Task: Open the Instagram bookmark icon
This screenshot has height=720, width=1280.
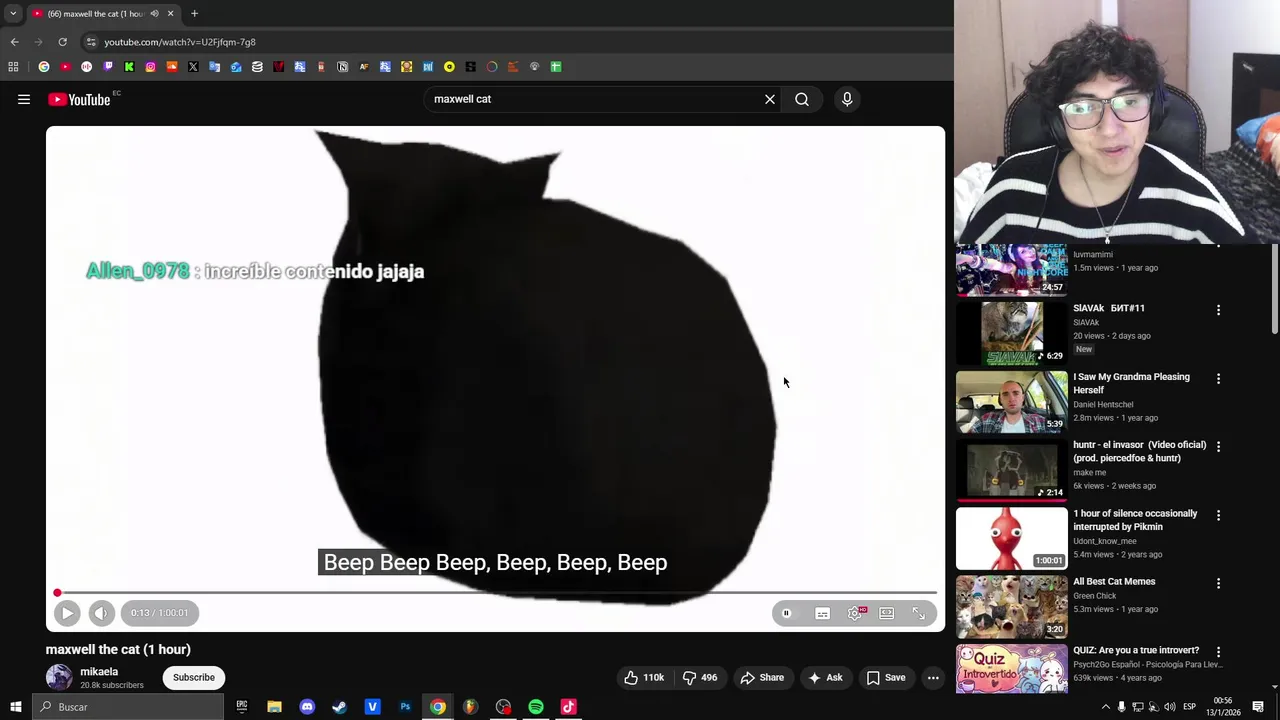Action: (150, 67)
